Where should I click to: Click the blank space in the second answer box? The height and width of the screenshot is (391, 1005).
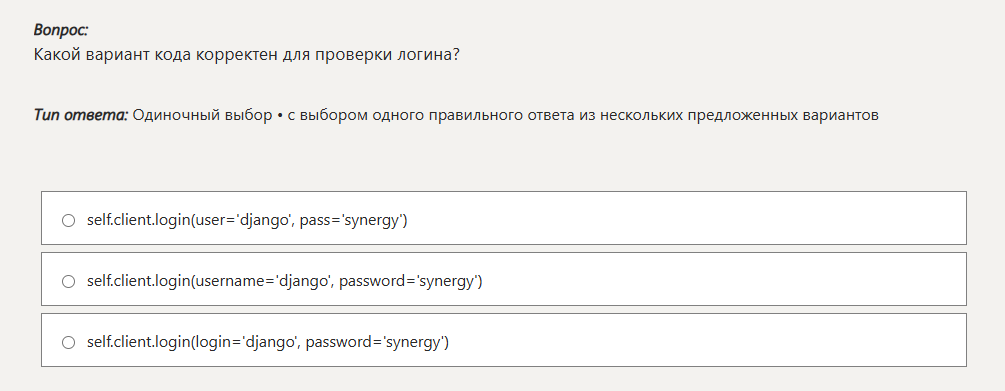[723, 279]
